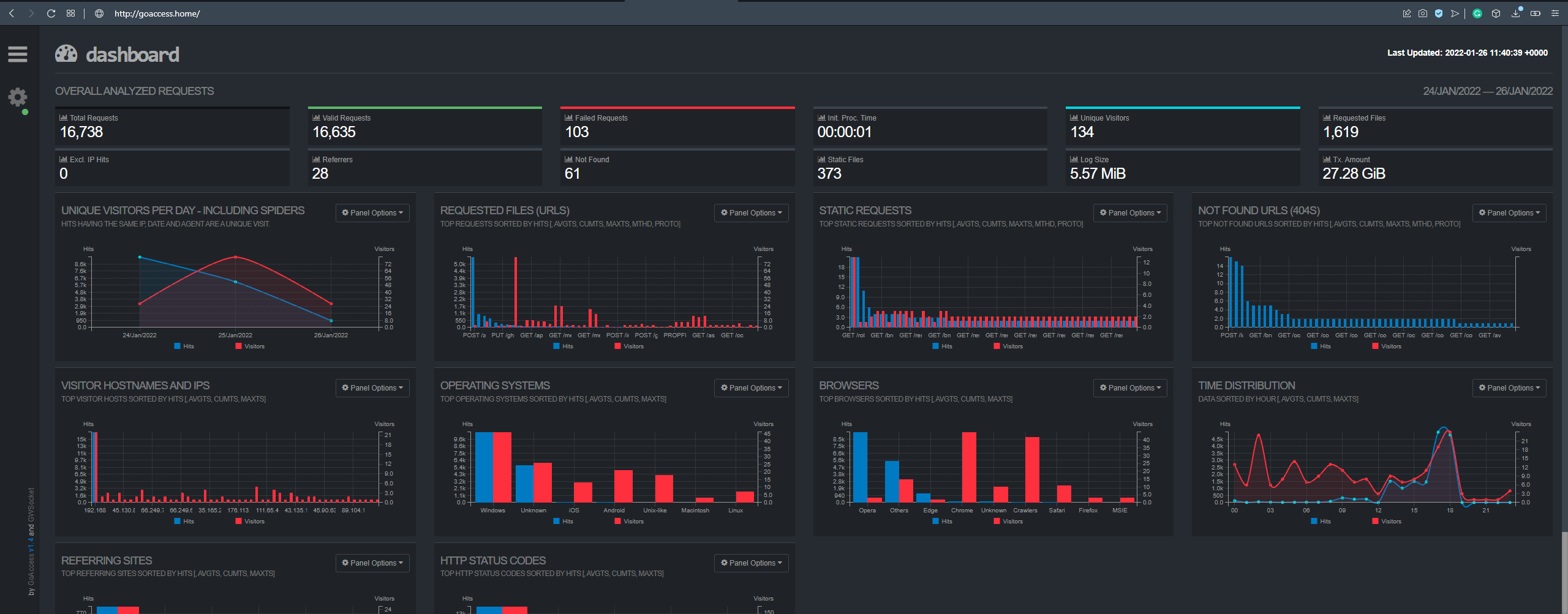Screen dimensions: 1568x614
Task: Click the dashboard gauge icon
Action: [x=66, y=54]
